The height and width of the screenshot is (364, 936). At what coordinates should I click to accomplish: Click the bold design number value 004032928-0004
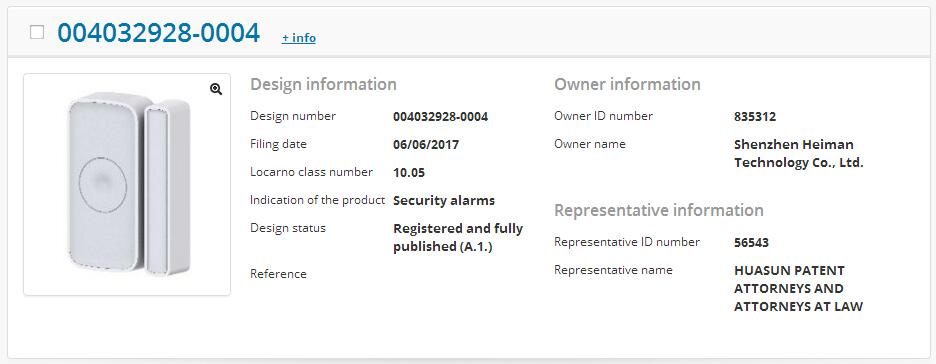coord(441,116)
